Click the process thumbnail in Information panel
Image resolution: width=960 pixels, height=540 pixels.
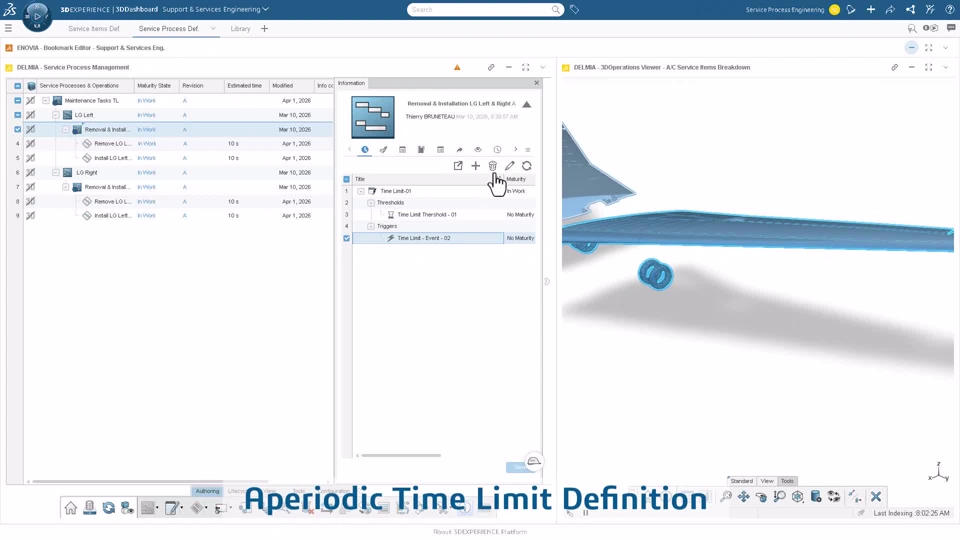[373, 118]
